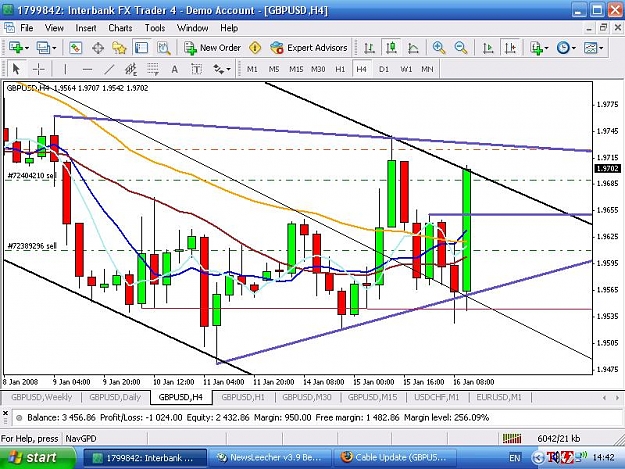Switch to the EURUSD,M1 chart tab

click(499, 397)
